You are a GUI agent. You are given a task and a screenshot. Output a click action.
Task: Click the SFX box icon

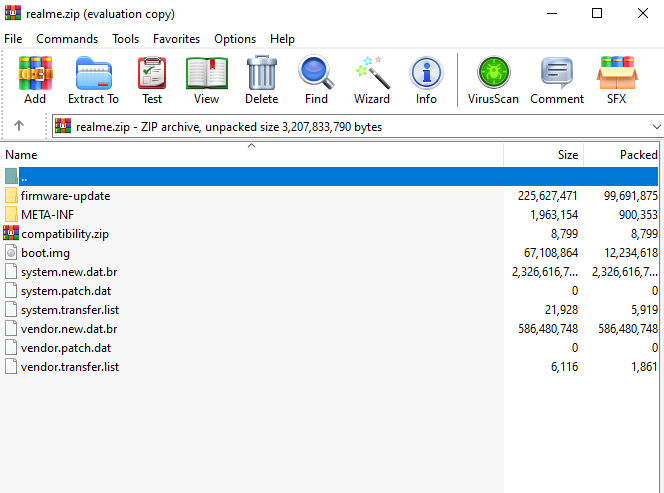(617, 73)
